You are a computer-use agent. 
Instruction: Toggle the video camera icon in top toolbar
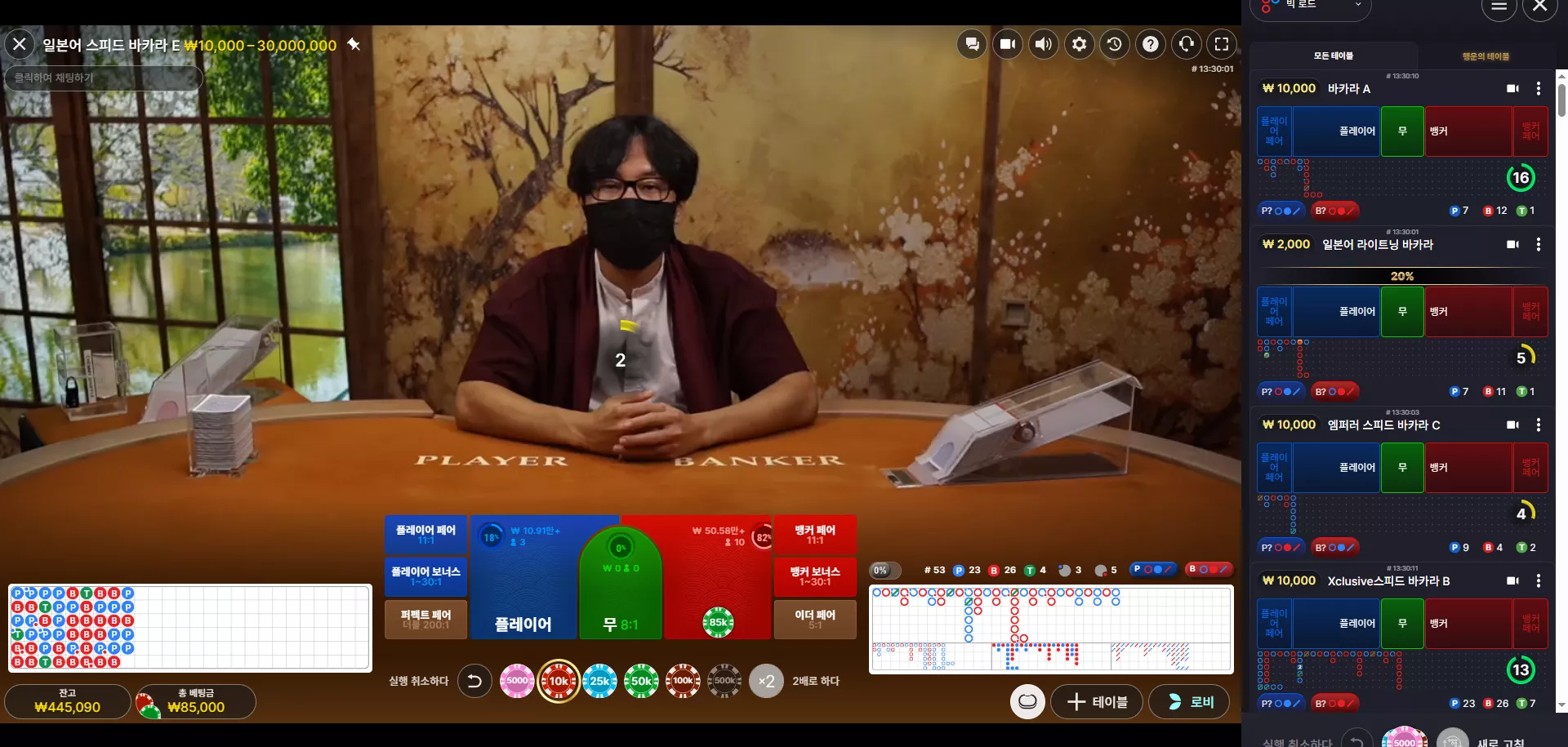(x=1008, y=44)
